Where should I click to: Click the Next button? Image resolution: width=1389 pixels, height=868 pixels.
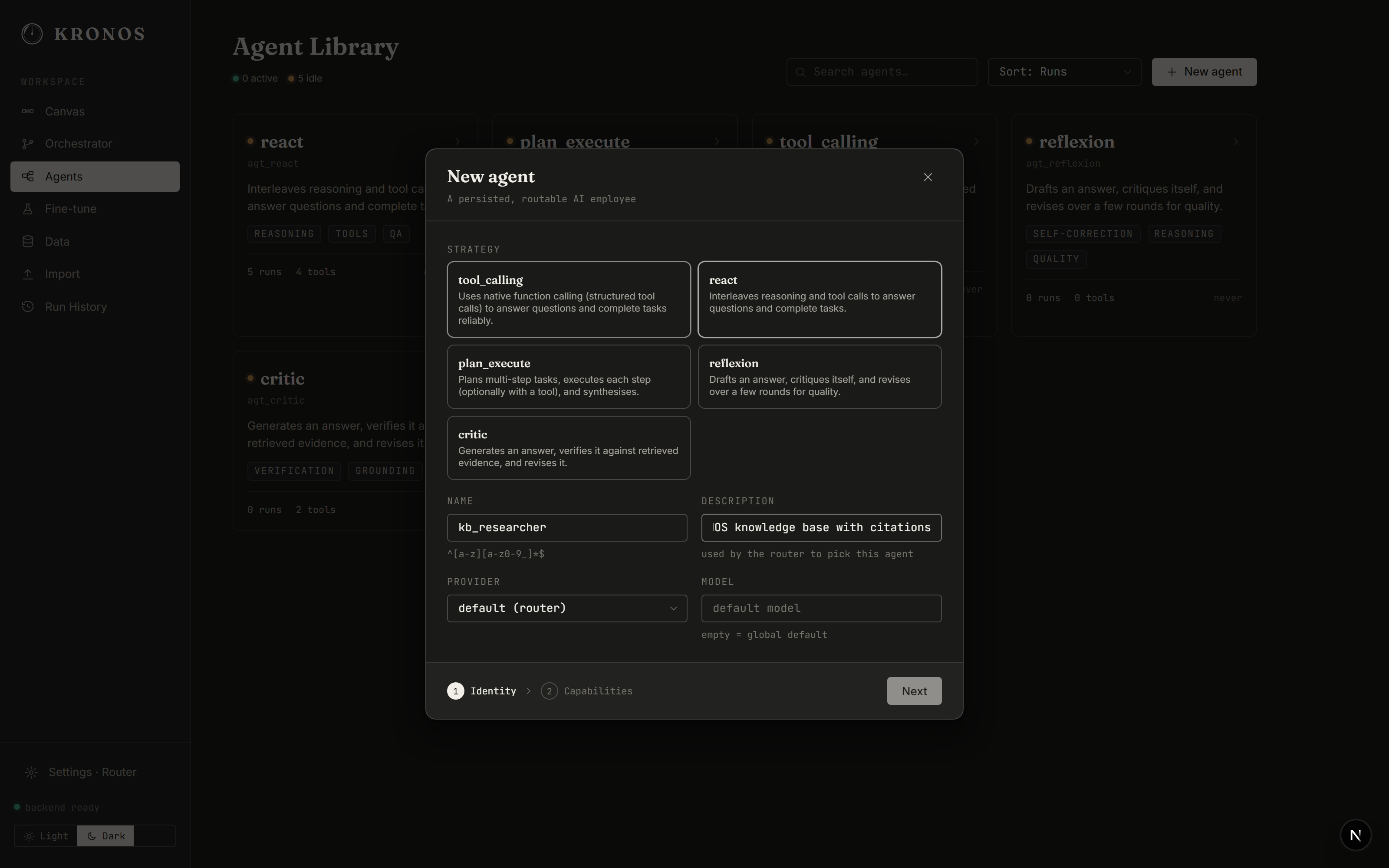coord(914,690)
